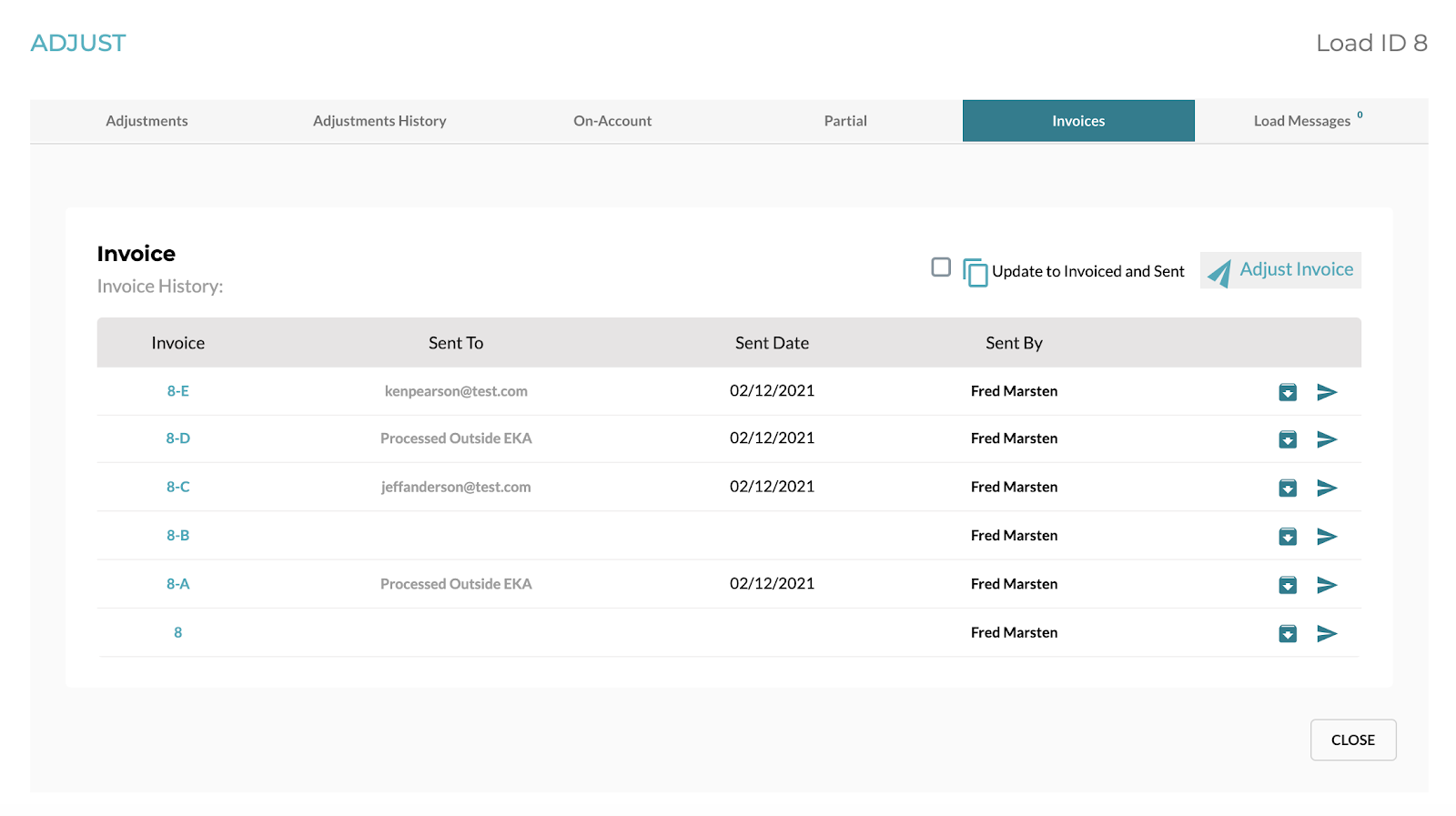Click the send arrow for invoice 8-D
The image size is (1456, 816).
[1327, 439]
